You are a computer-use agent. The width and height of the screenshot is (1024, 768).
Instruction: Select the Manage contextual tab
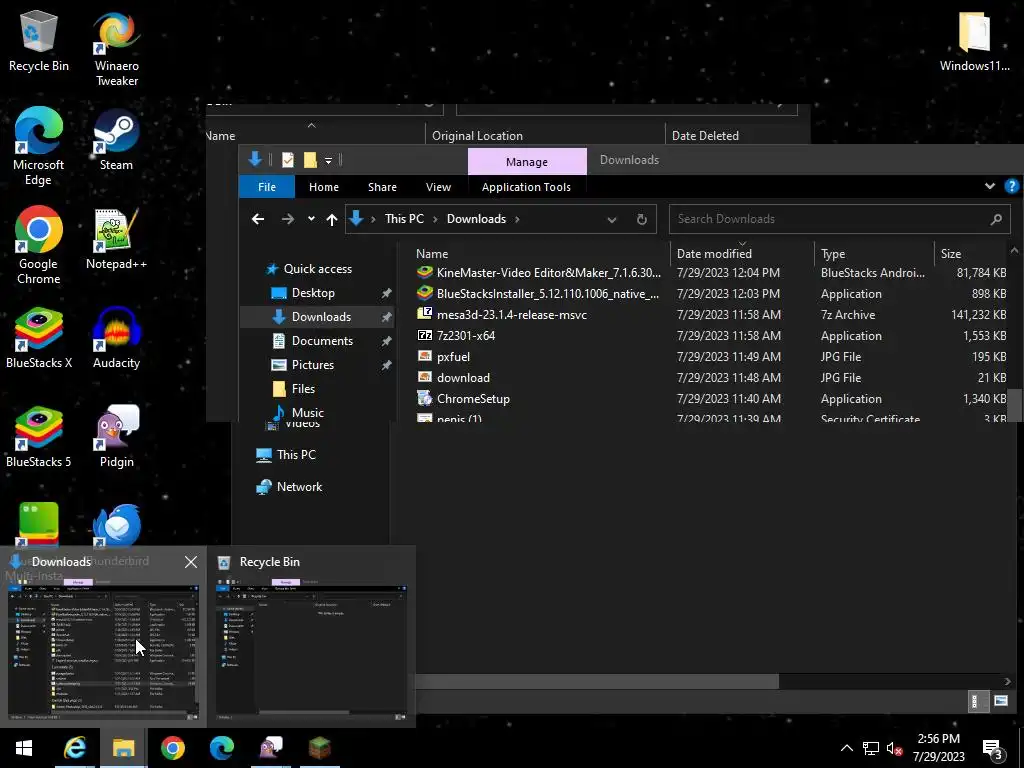[527, 161]
